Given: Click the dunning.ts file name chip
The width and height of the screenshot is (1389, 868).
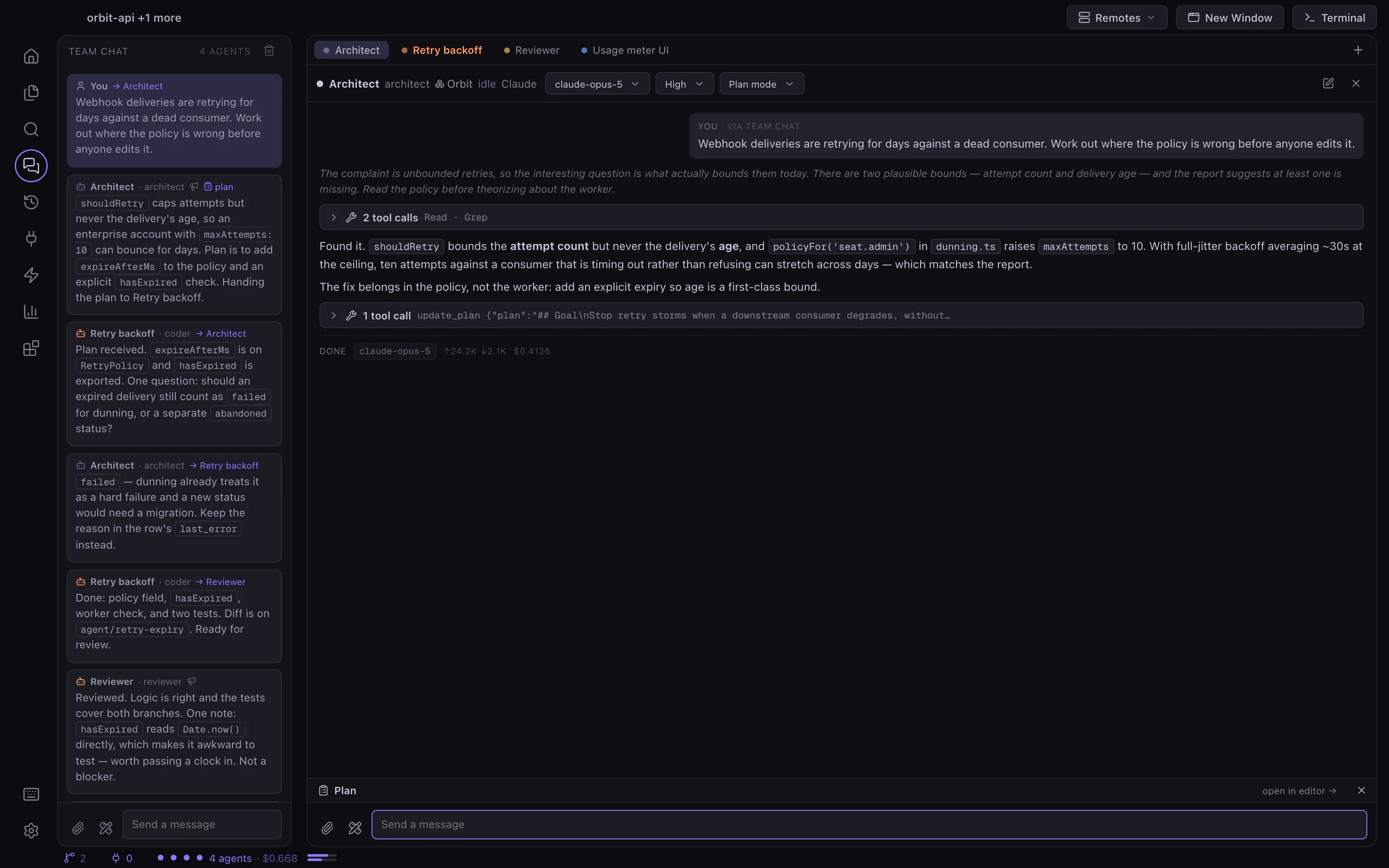Looking at the screenshot, I should 965,247.
